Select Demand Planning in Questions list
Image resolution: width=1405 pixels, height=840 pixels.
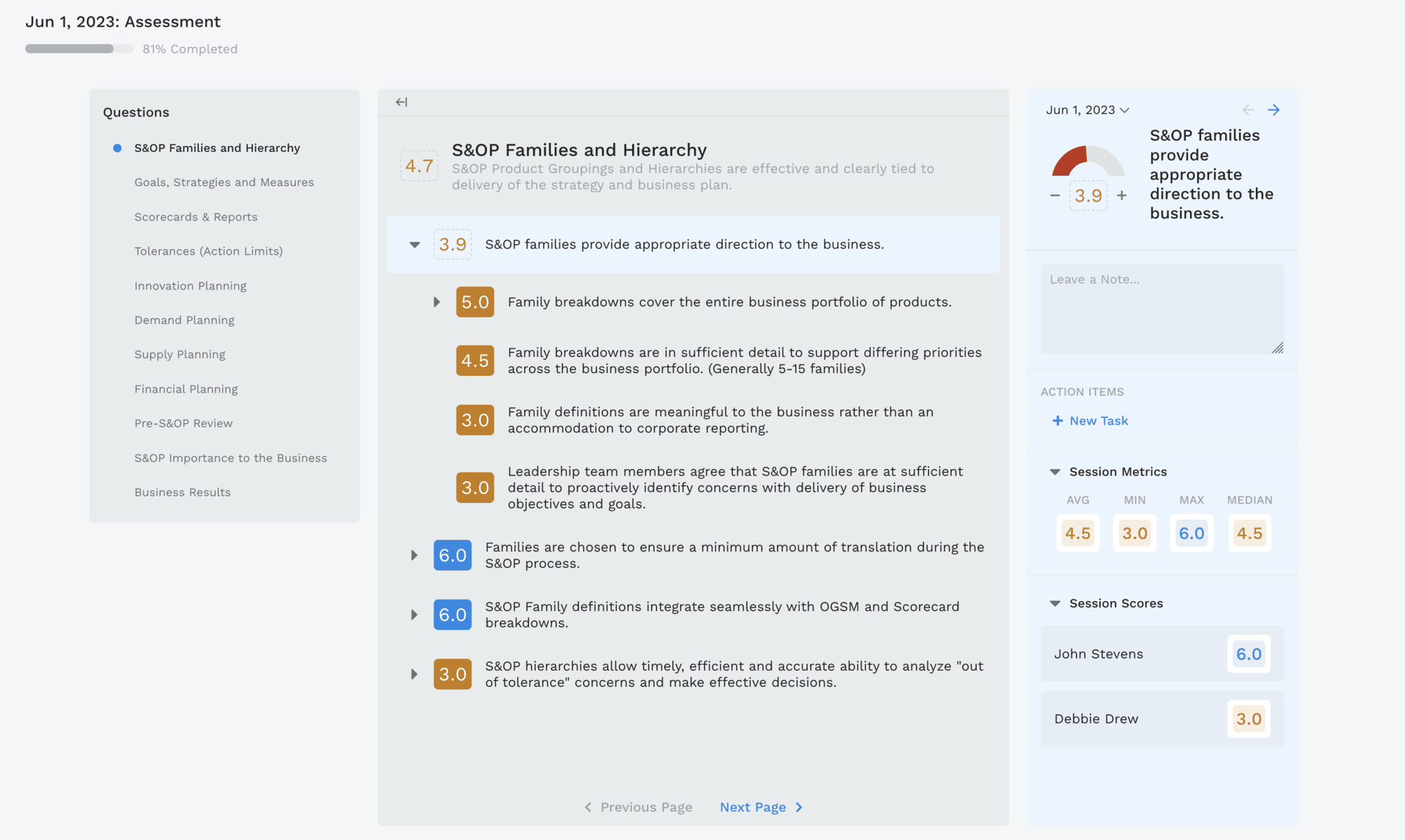click(184, 320)
